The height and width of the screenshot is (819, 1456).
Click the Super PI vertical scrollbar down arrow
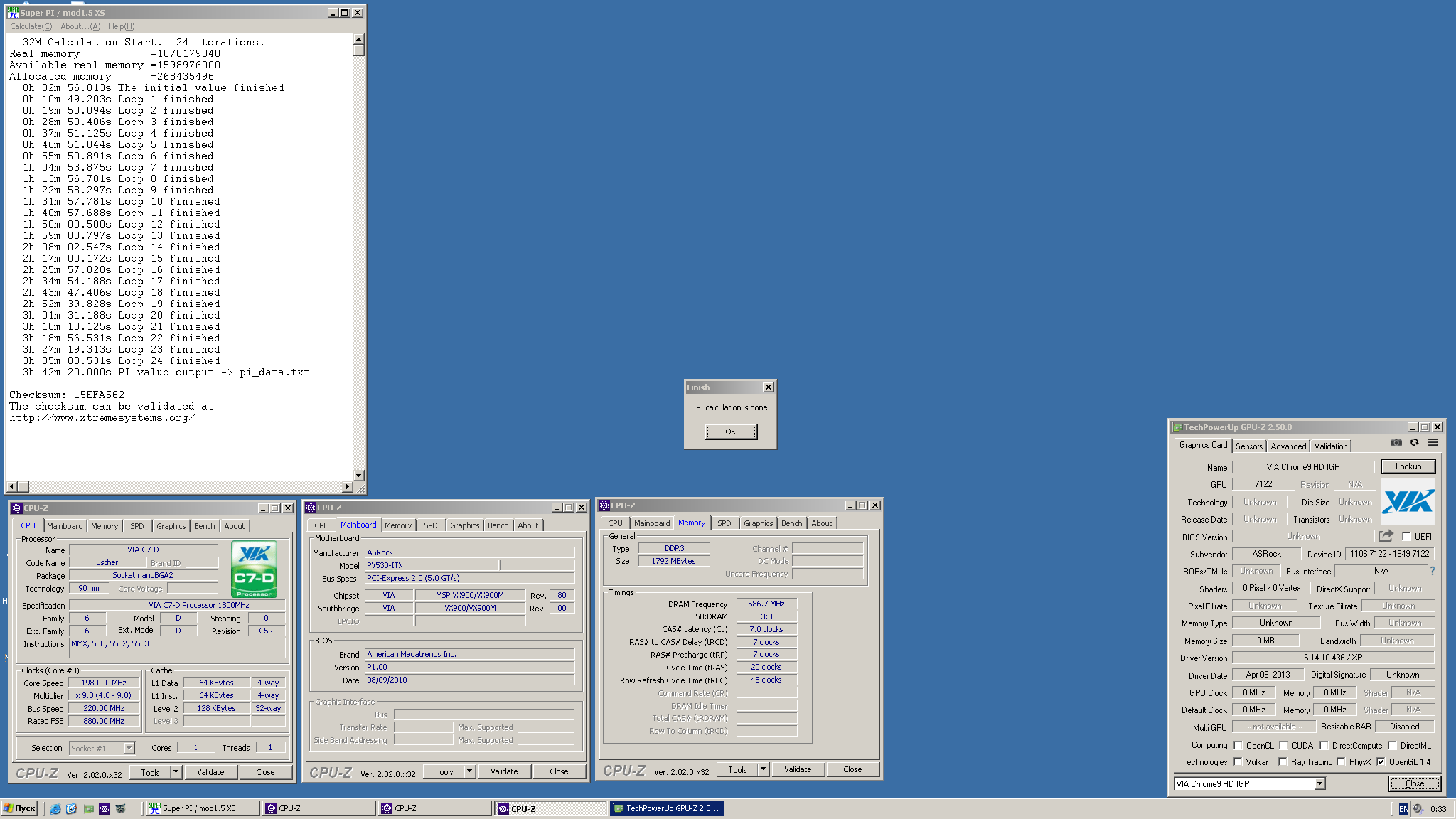(359, 476)
